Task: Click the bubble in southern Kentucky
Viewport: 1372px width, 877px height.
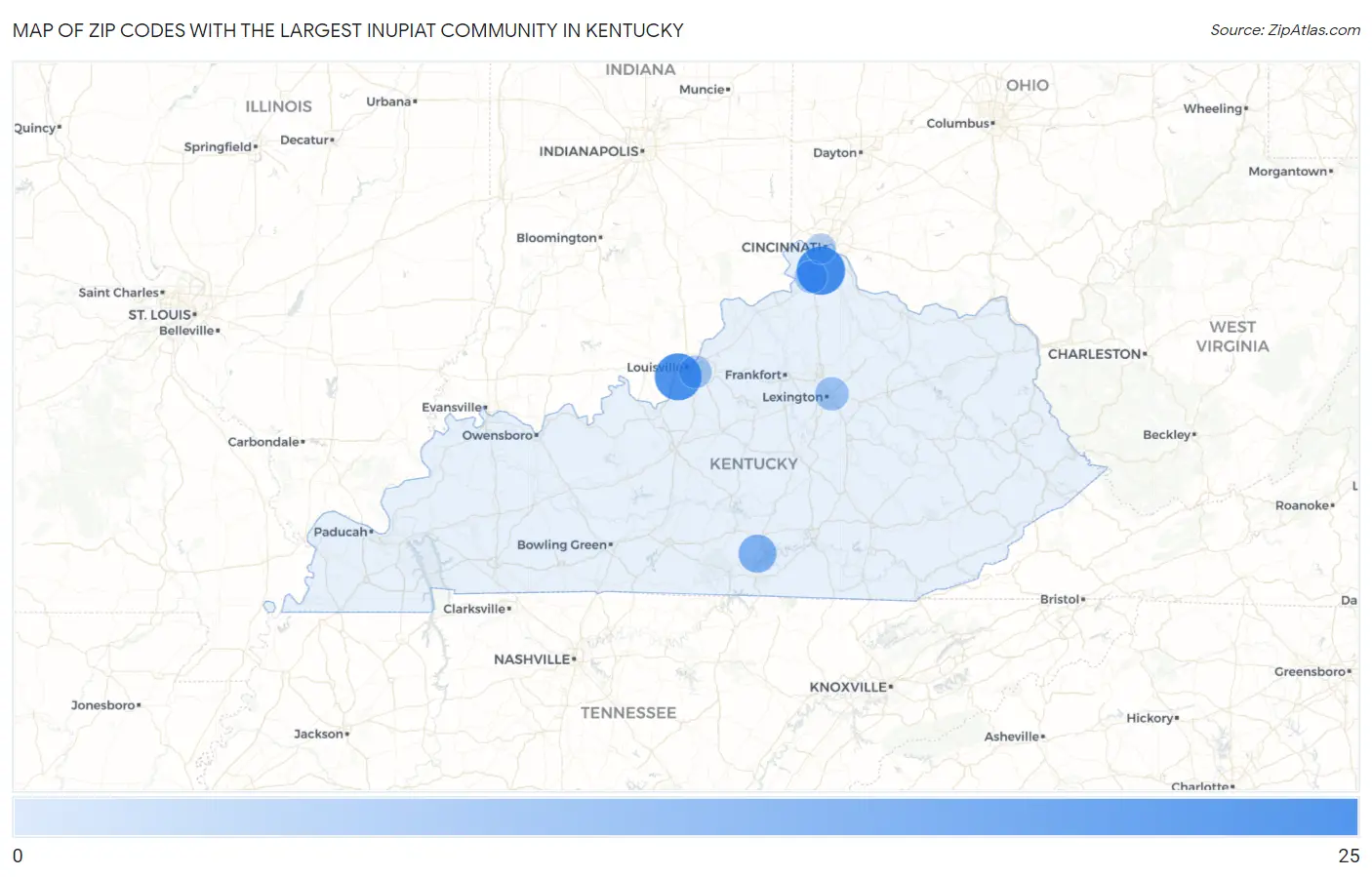Action: pyautogui.click(x=757, y=553)
